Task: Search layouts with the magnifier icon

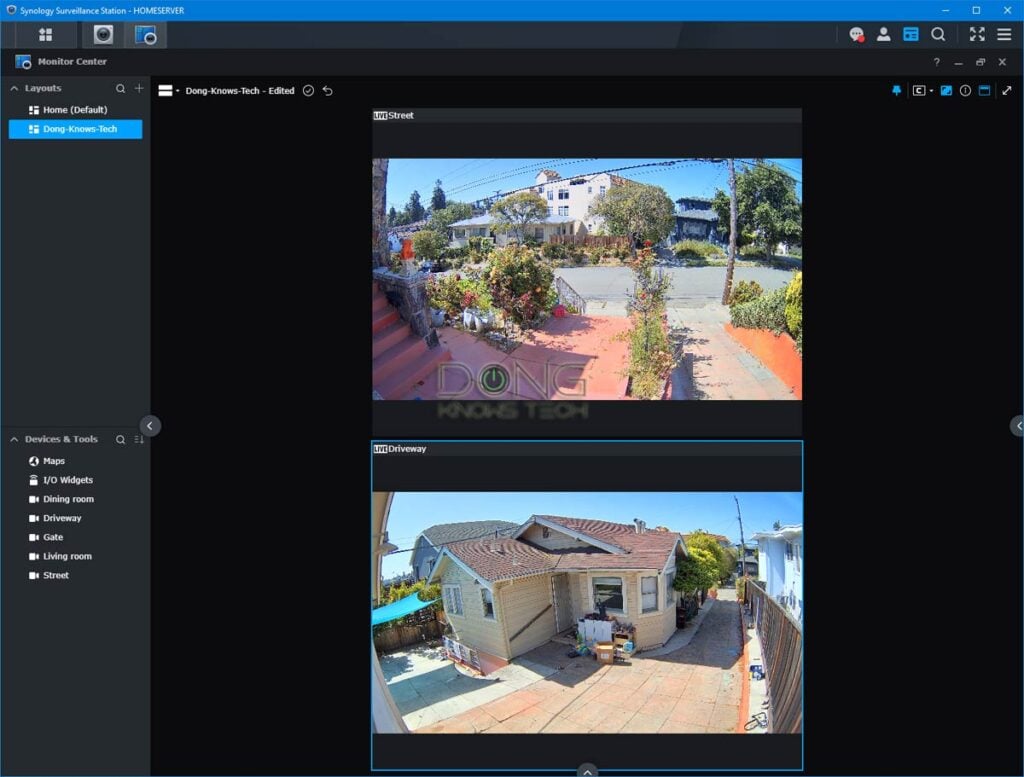Action: (x=120, y=88)
